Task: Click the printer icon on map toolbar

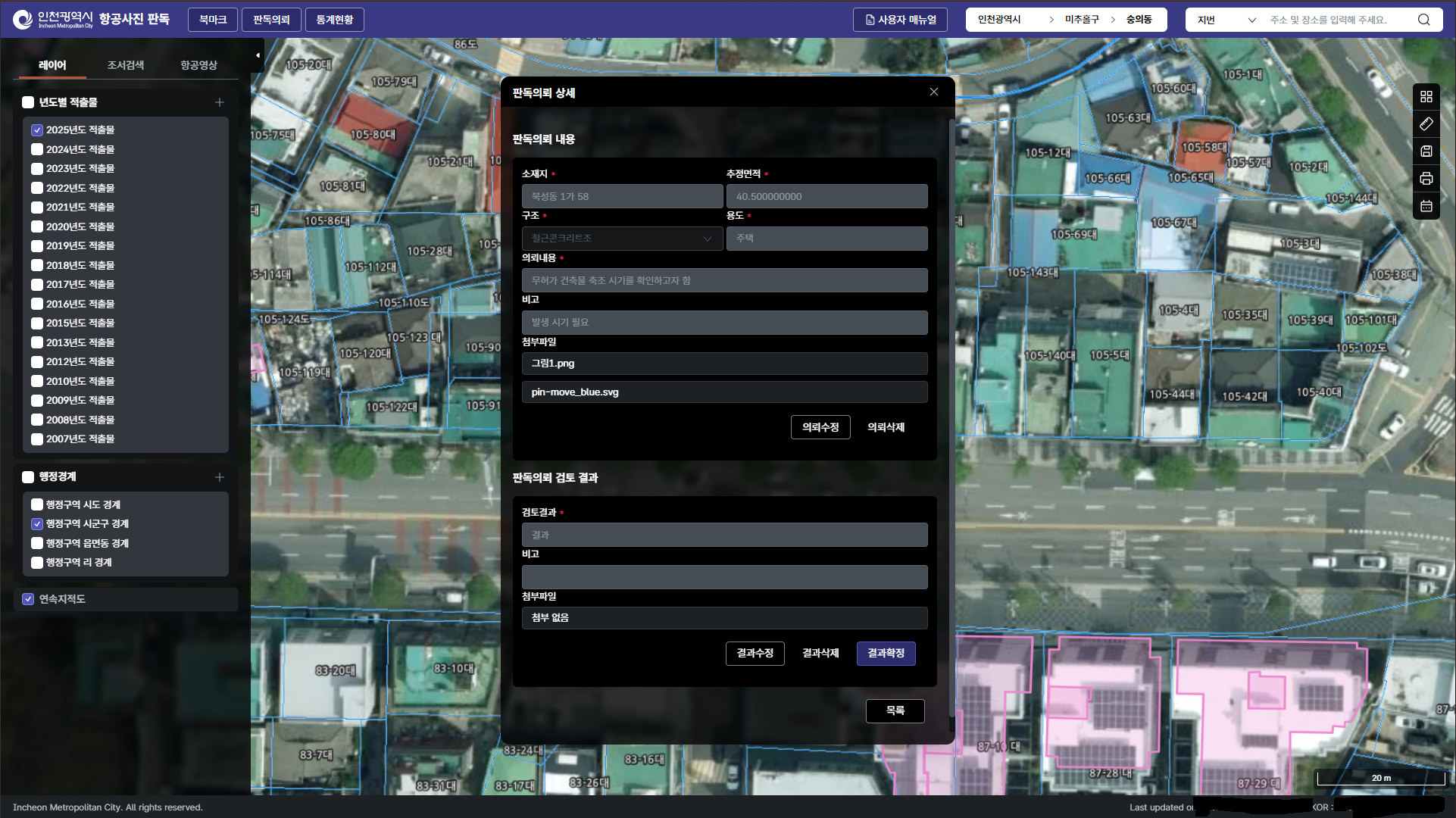Action: tap(1426, 179)
